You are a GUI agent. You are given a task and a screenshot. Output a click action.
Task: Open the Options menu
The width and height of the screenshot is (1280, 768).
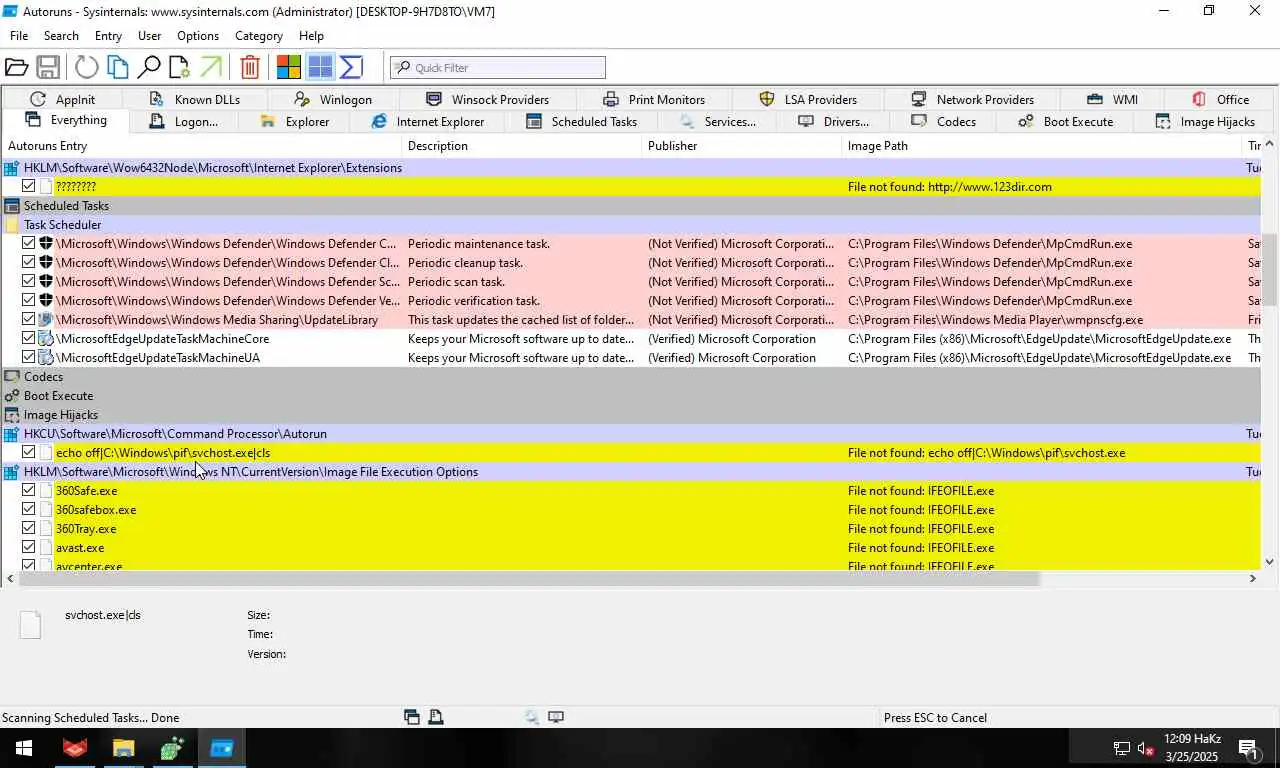198,35
